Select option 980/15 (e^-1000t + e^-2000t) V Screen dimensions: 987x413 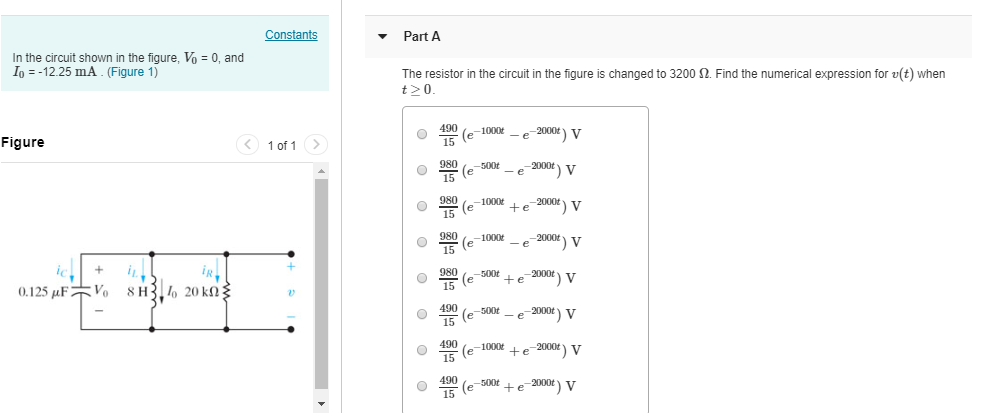coord(421,206)
